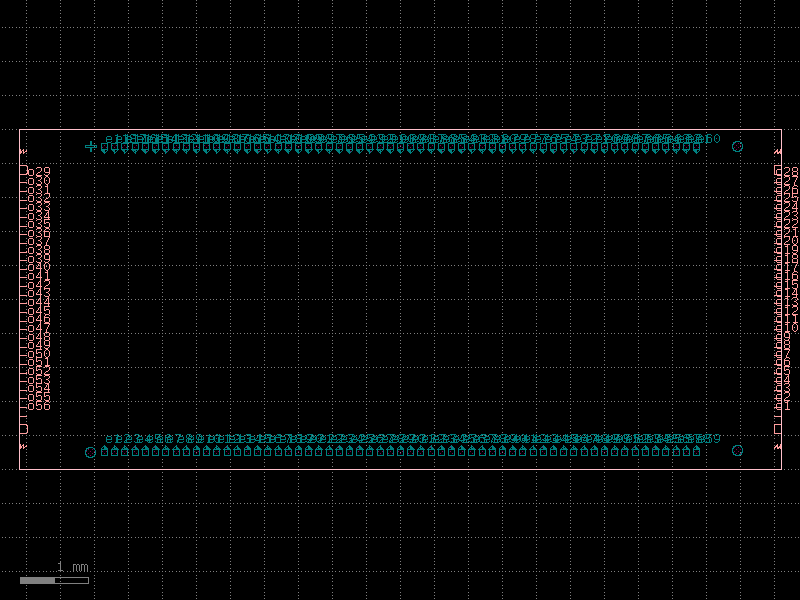Image resolution: width=800 pixels, height=600 pixels.
Task: Select the rightmost pad in the bottom row
Action: 697,451
